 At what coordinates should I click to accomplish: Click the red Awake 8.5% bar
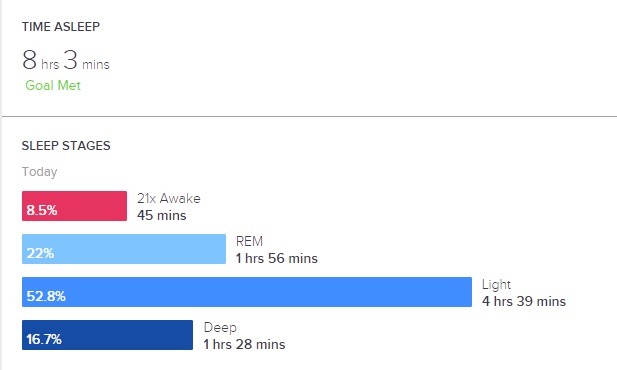[74, 206]
